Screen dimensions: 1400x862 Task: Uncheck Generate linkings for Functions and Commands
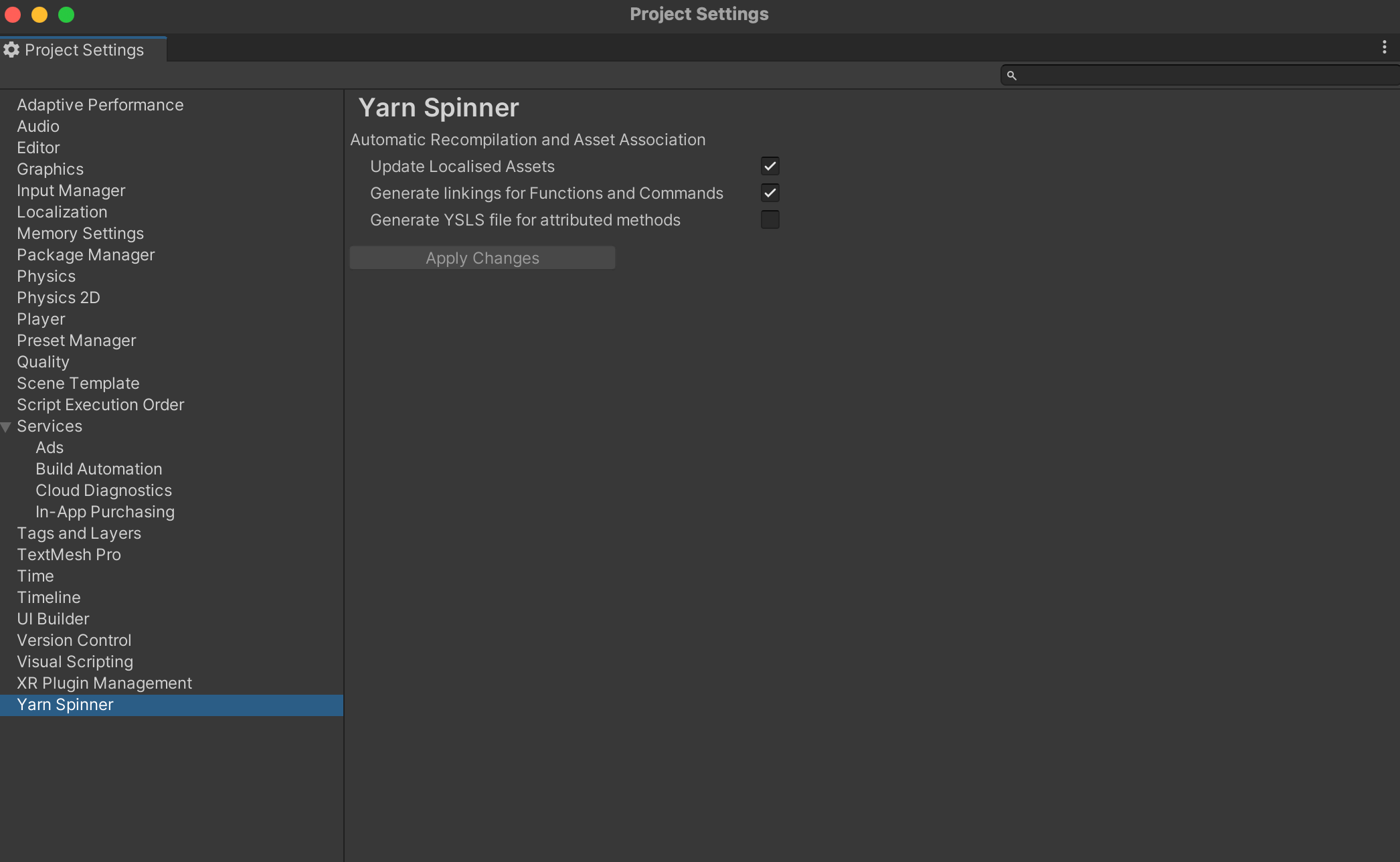(x=770, y=193)
